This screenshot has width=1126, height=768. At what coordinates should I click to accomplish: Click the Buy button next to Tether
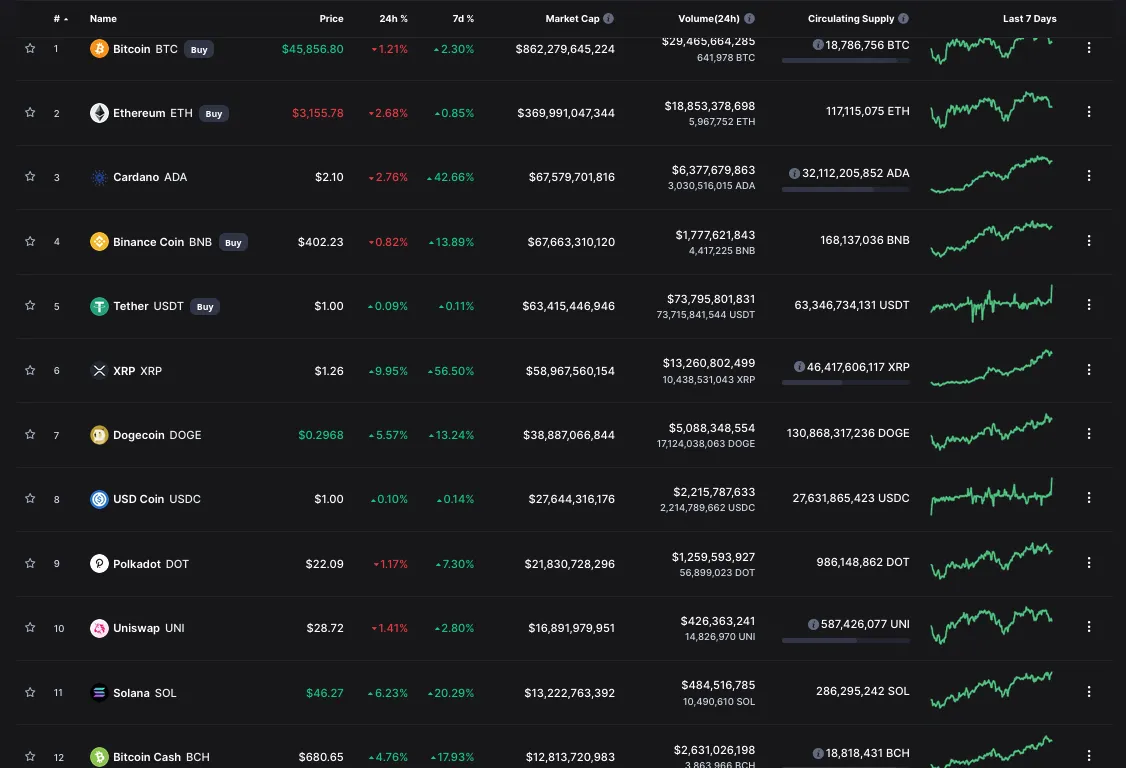(x=205, y=307)
